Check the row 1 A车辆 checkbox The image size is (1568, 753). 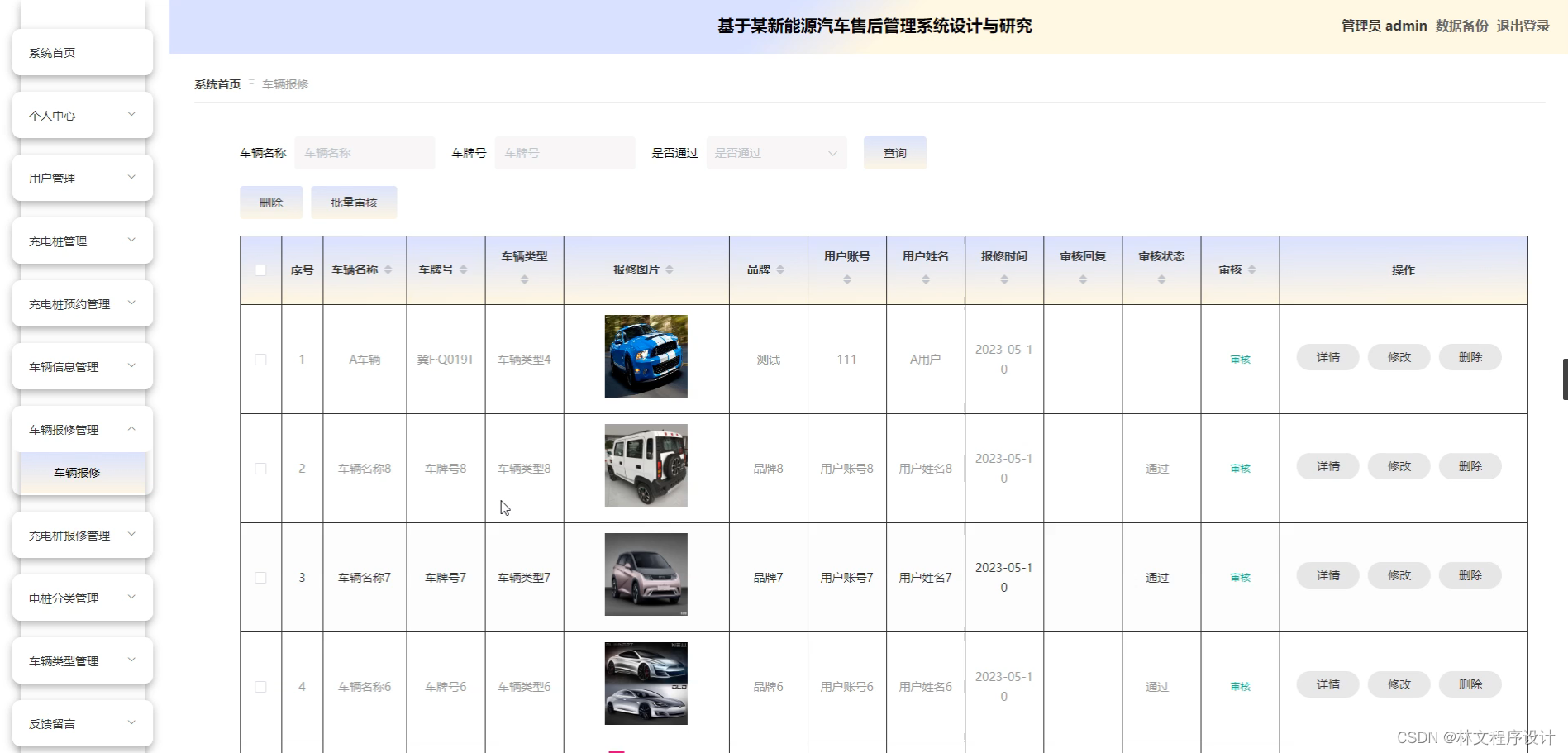(260, 360)
